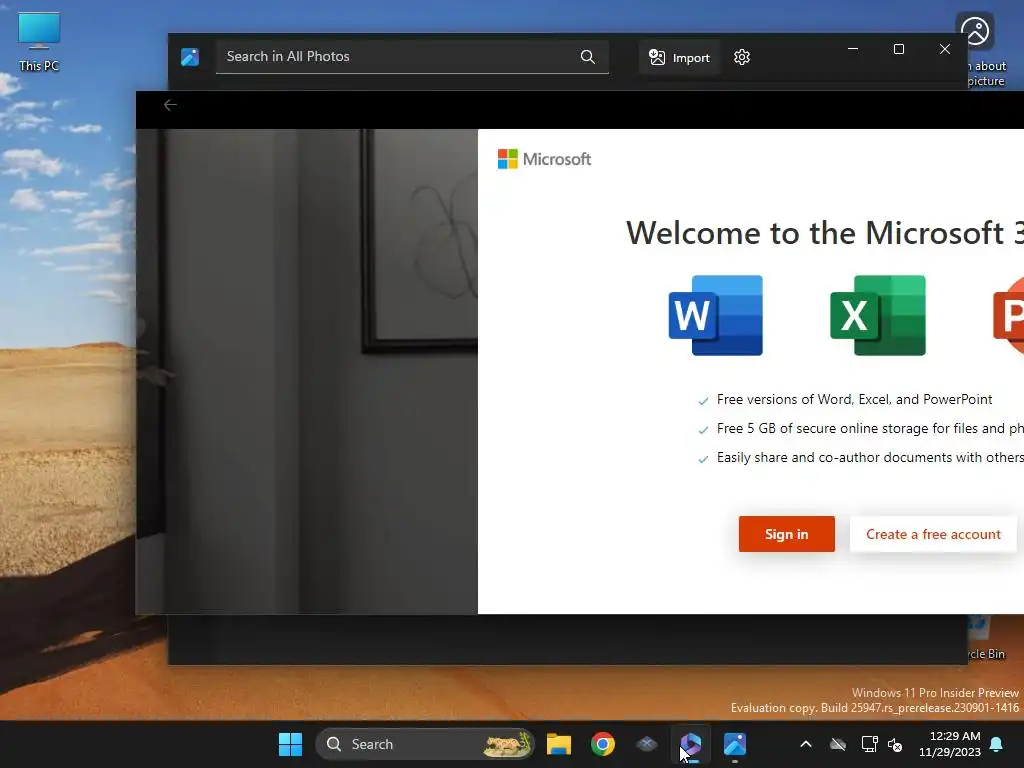Focus the Search in All Photos field
This screenshot has height=768, width=1024.
click(x=412, y=57)
